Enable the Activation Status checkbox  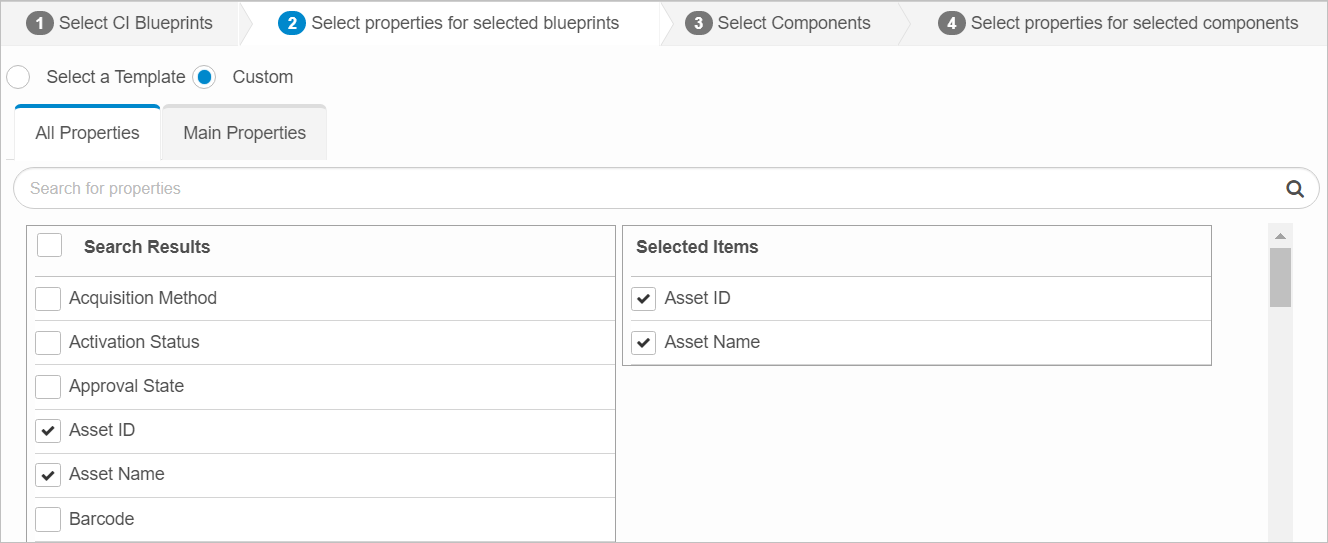point(48,343)
